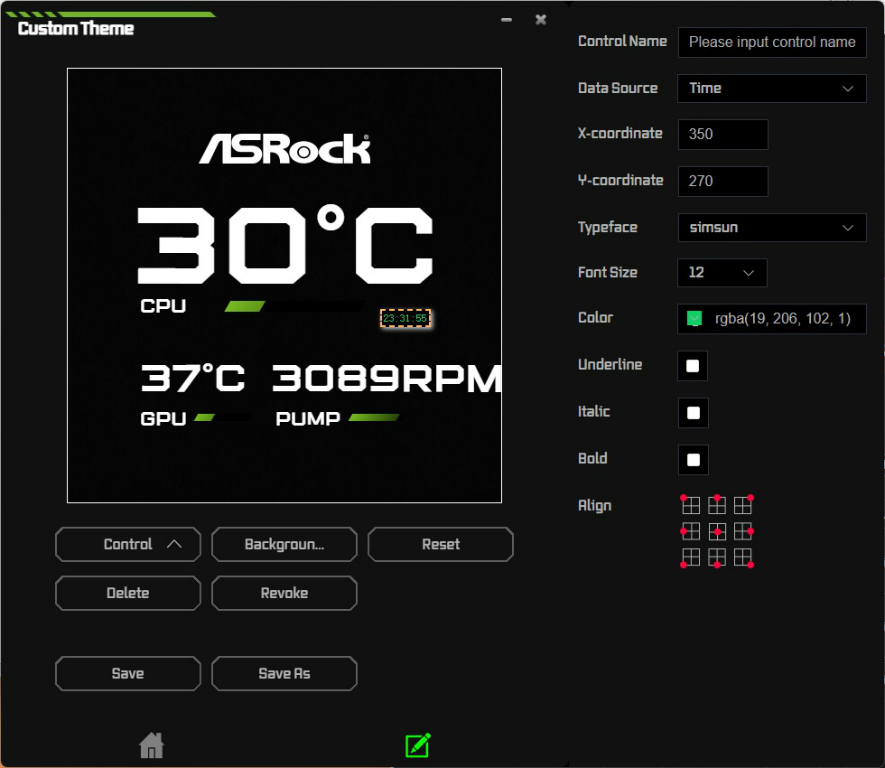The width and height of the screenshot is (885, 768).
Task: Open the Data Source dropdown
Action: coord(771,88)
